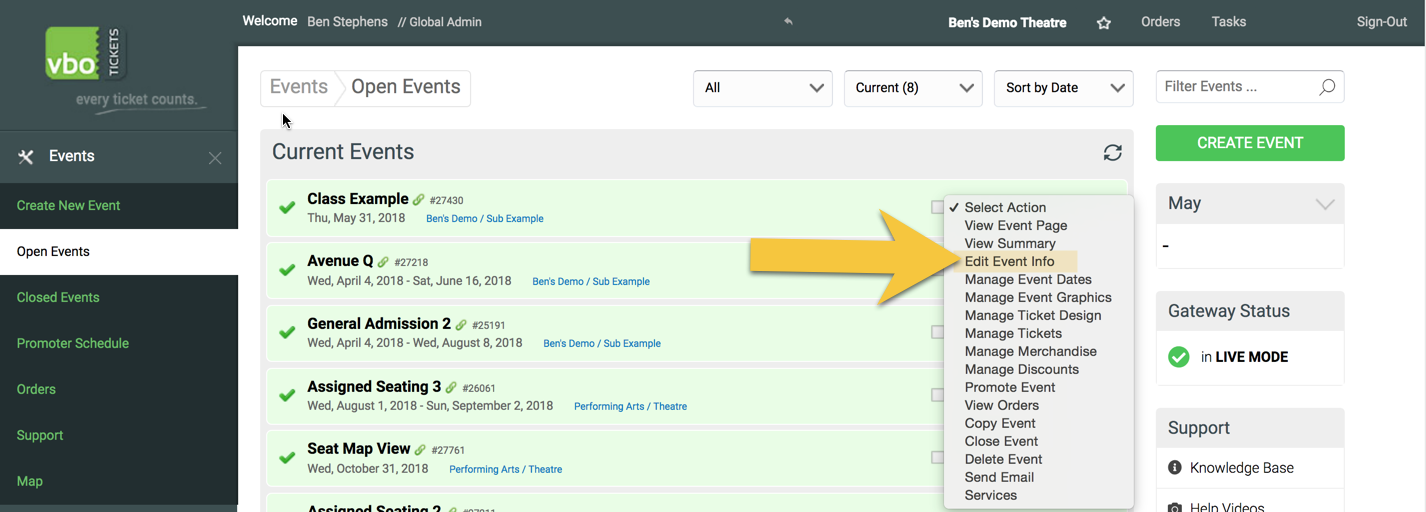Click link icon next to Seat Map View
The image size is (1426, 512).
pos(420,450)
